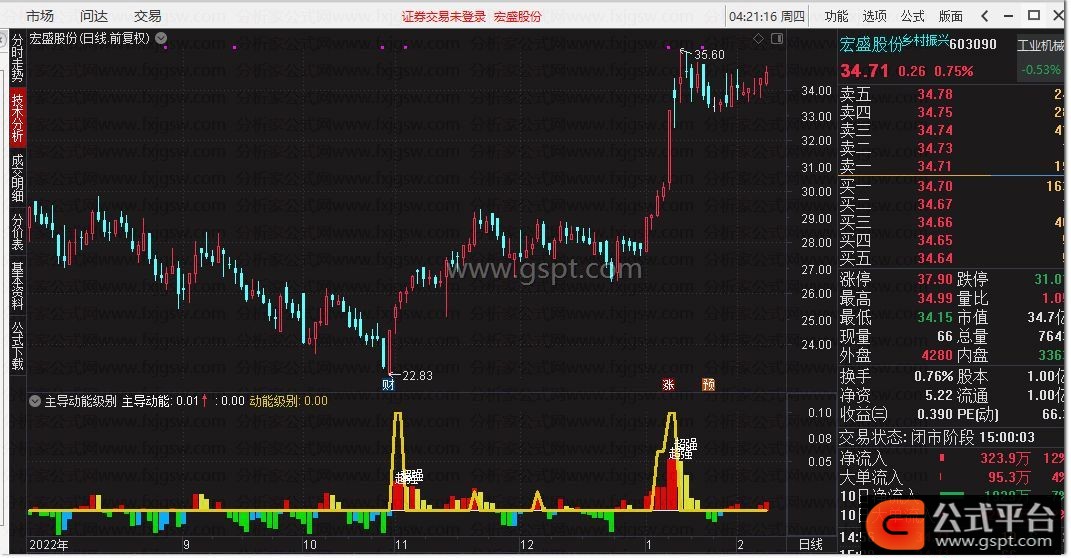Screen dimensions: 1071x558
Task: Click 卖二 price 34.73
Action: point(935,148)
